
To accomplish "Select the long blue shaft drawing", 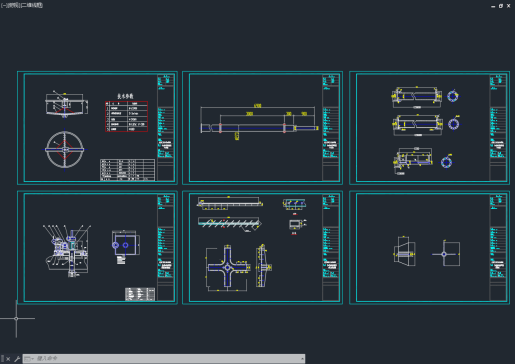I will (x=259, y=128).
